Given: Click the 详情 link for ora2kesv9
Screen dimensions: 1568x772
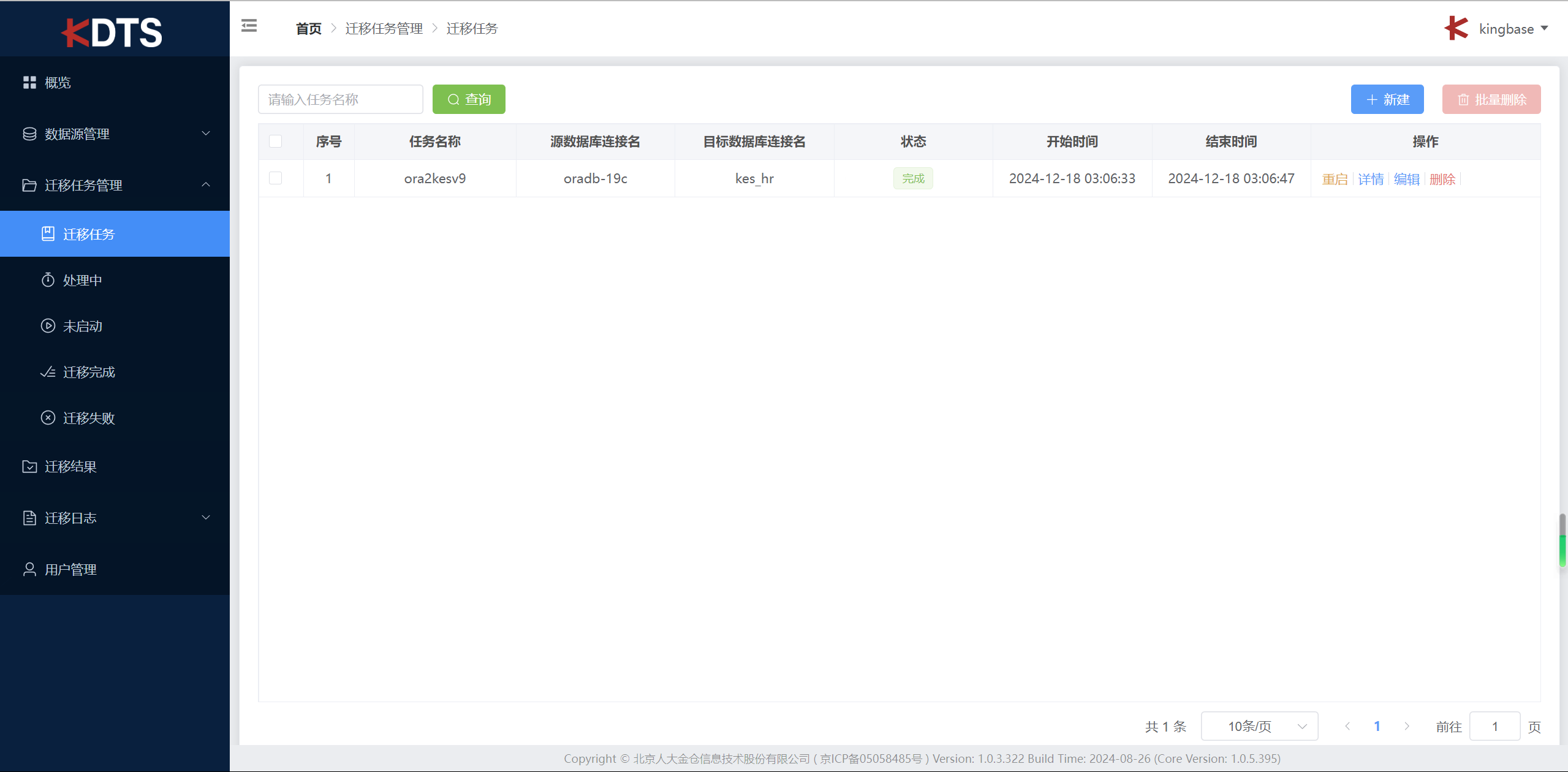Looking at the screenshot, I should tap(1371, 179).
